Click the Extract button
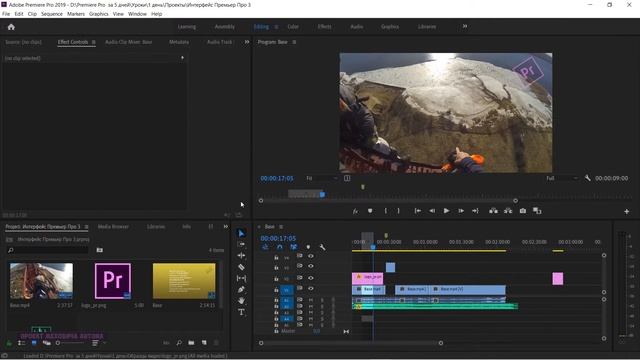The height and width of the screenshot is (360, 640). [x=508, y=211]
